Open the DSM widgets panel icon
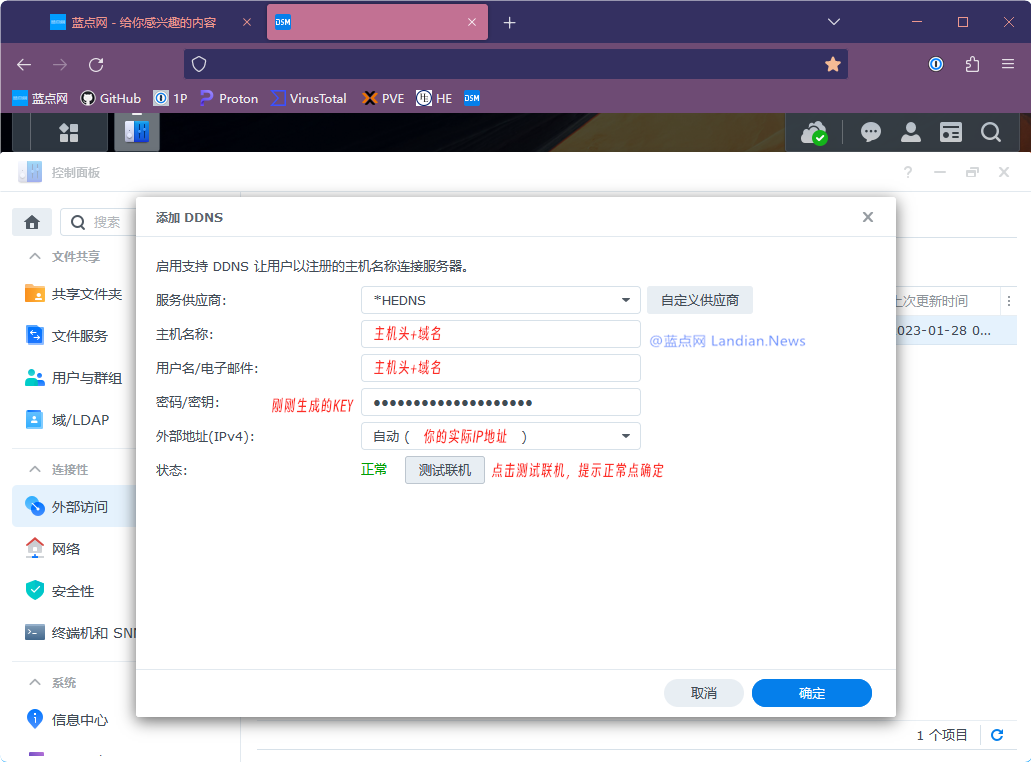Screen dimensions: 1031x762 [951, 133]
